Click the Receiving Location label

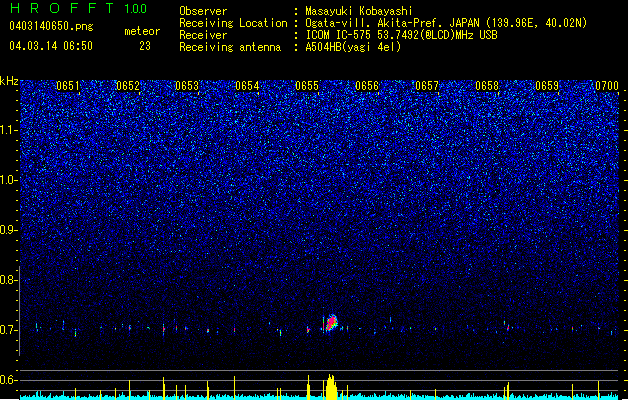(233, 23)
